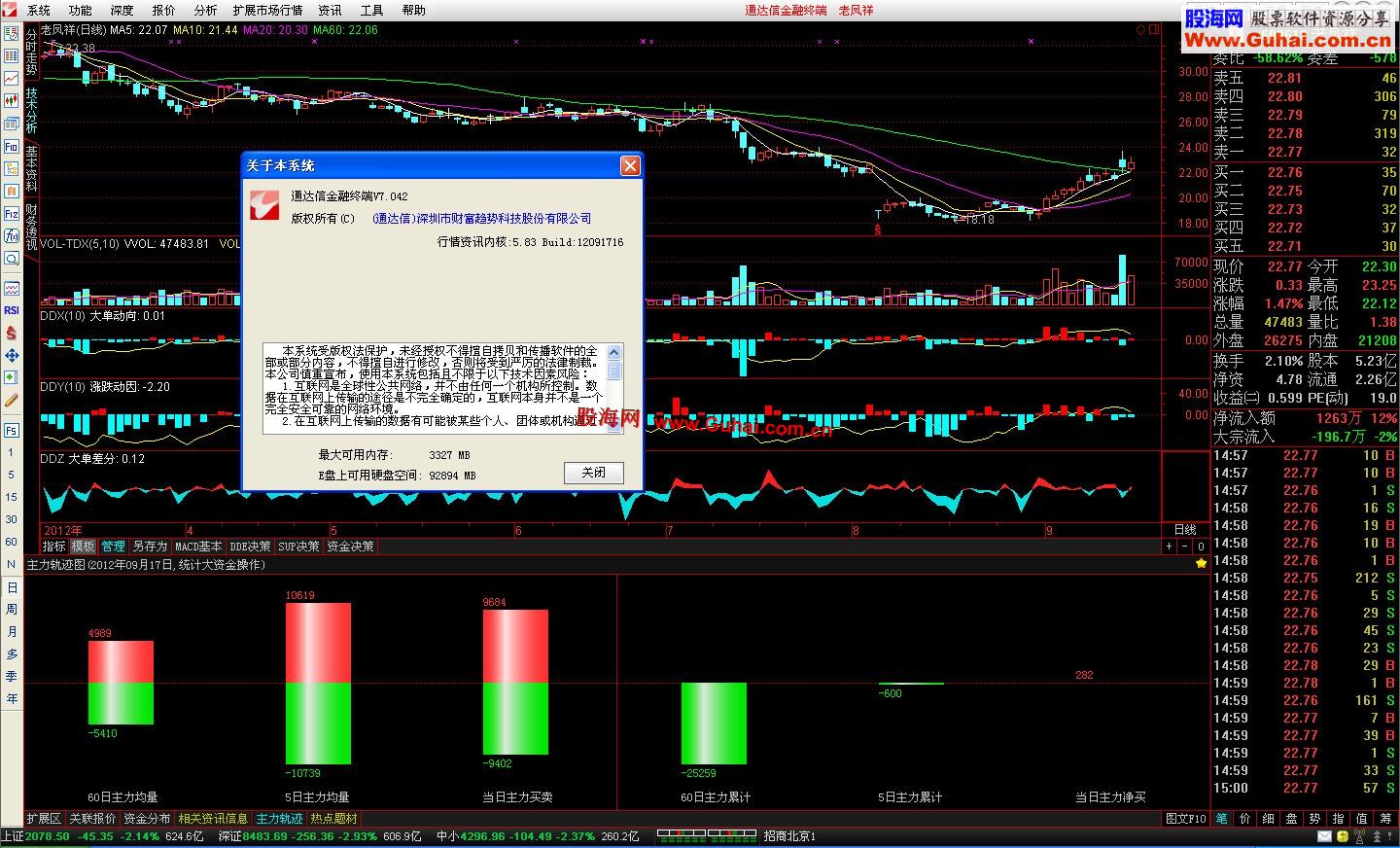Select the 60-minute period button
This screenshot has width=1400, height=848.
12,542
